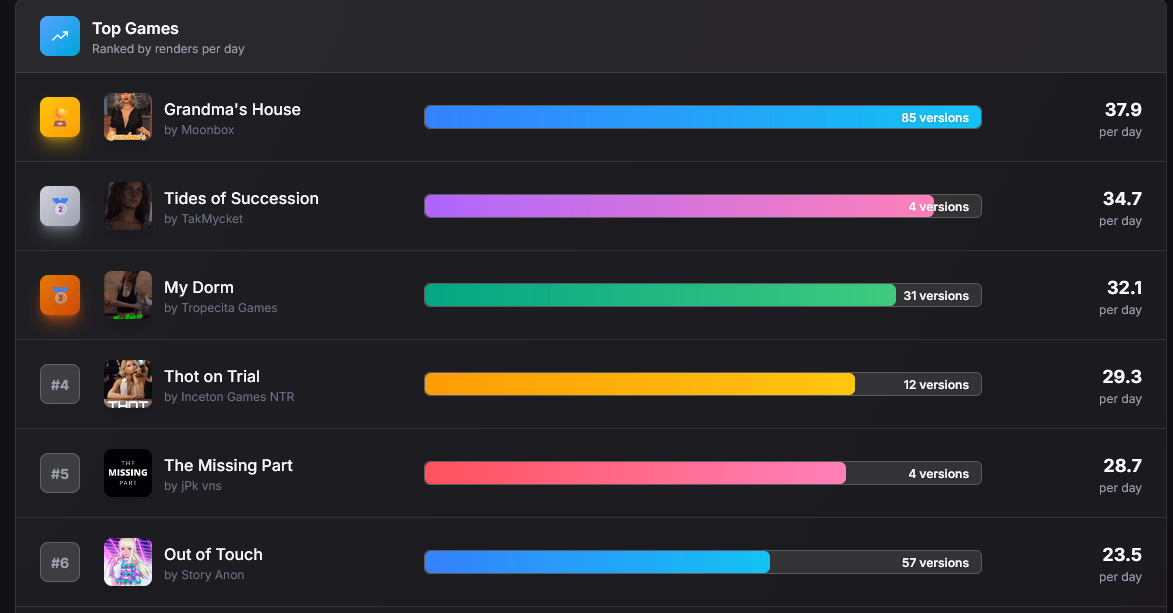Click the Out of Touch thumbnail
This screenshot has height=613, width=1173.
click(x=128, y=562)
